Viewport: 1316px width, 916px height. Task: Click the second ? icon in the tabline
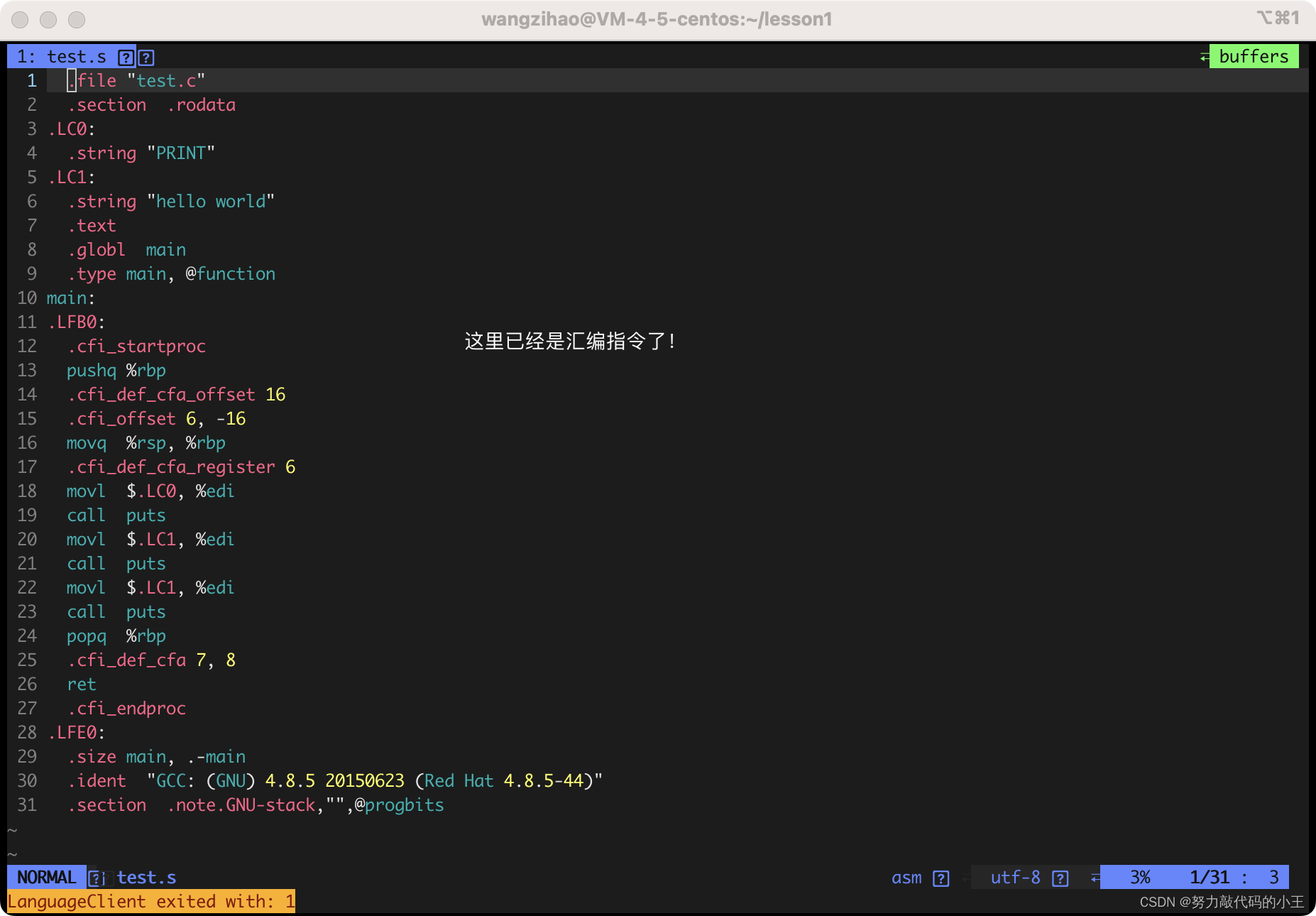tap(146, 57)
